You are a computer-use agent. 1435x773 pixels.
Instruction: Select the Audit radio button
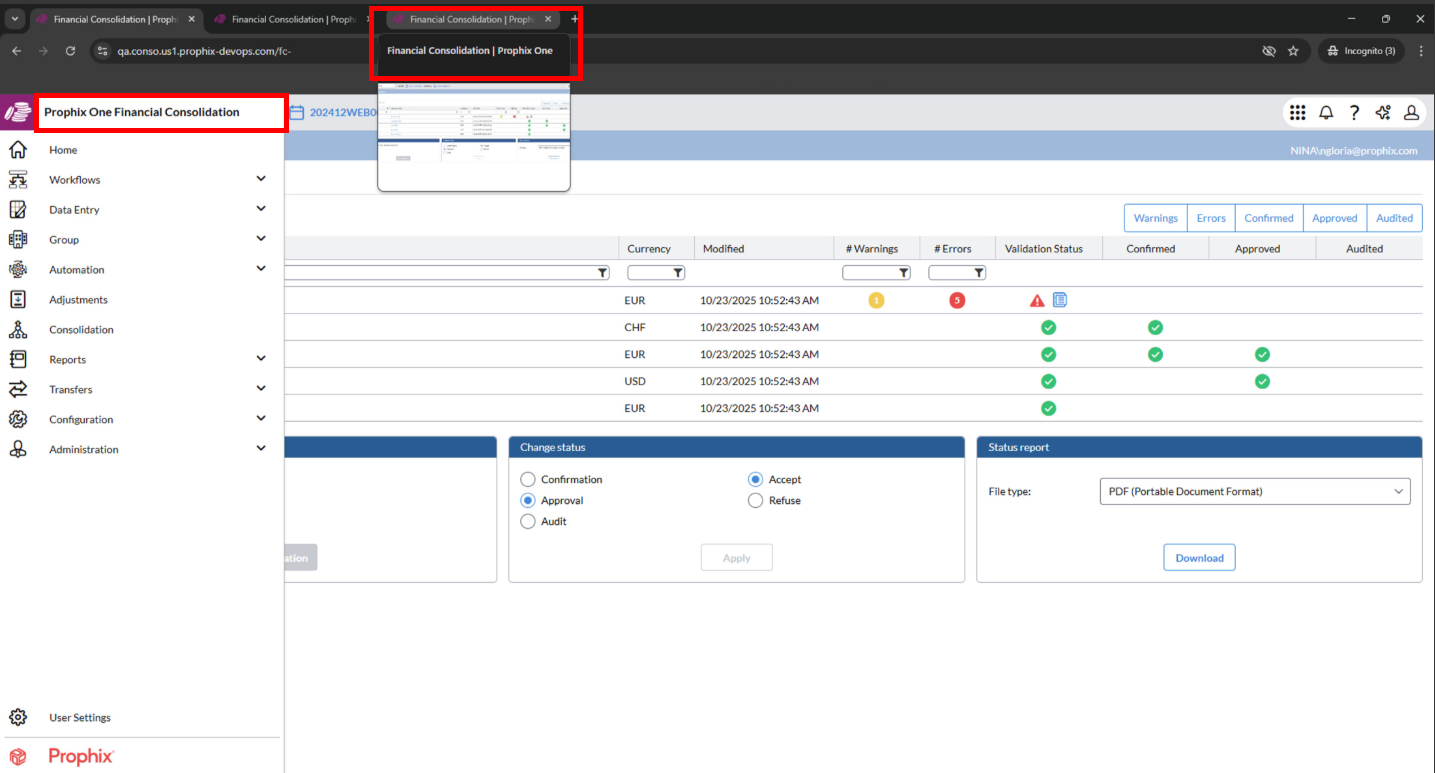[528, 522]
